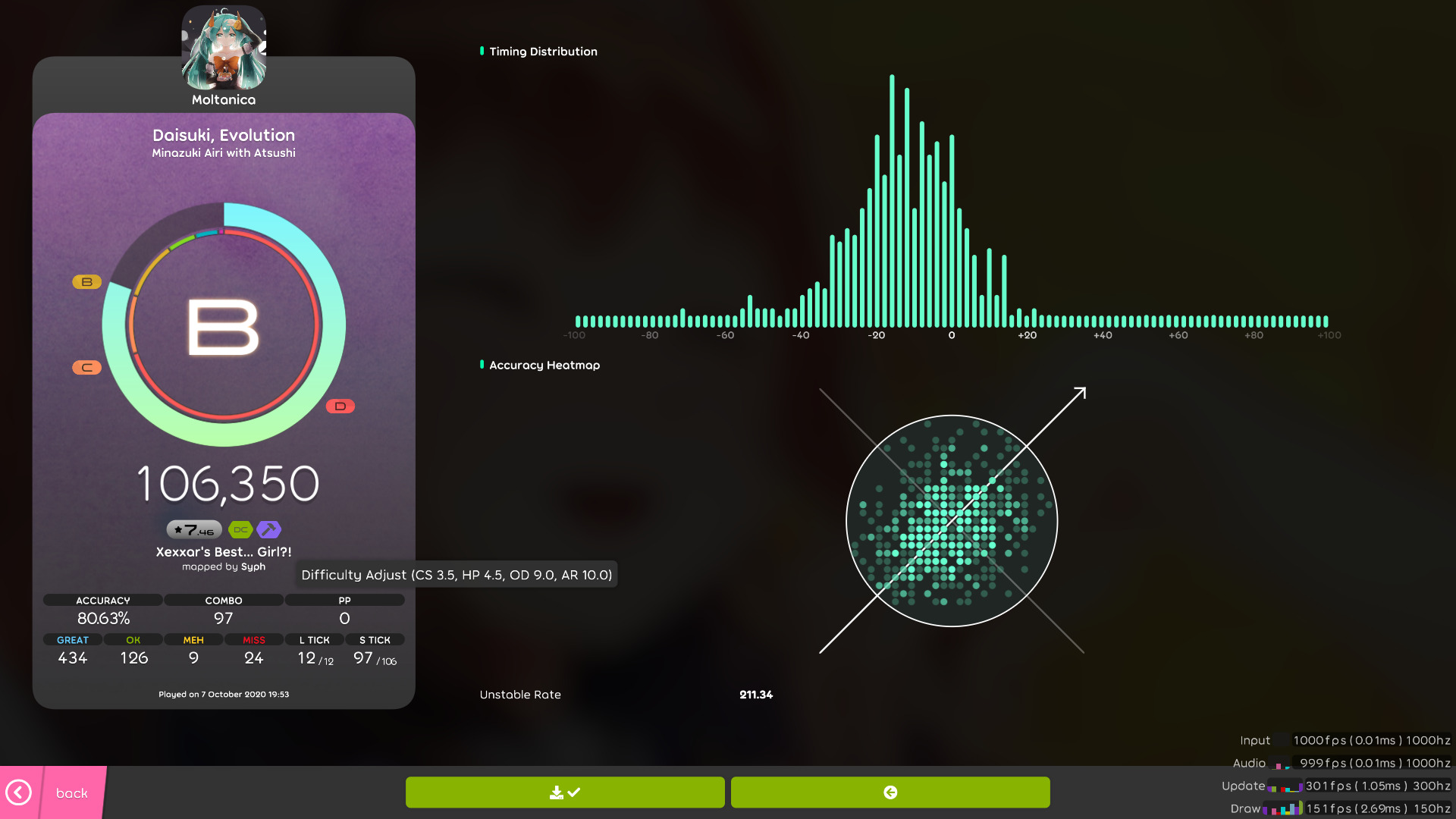This screenshot has height=819, width=1456.
Task: Click the D rank badge marker
Action: (x=340, y=406)
